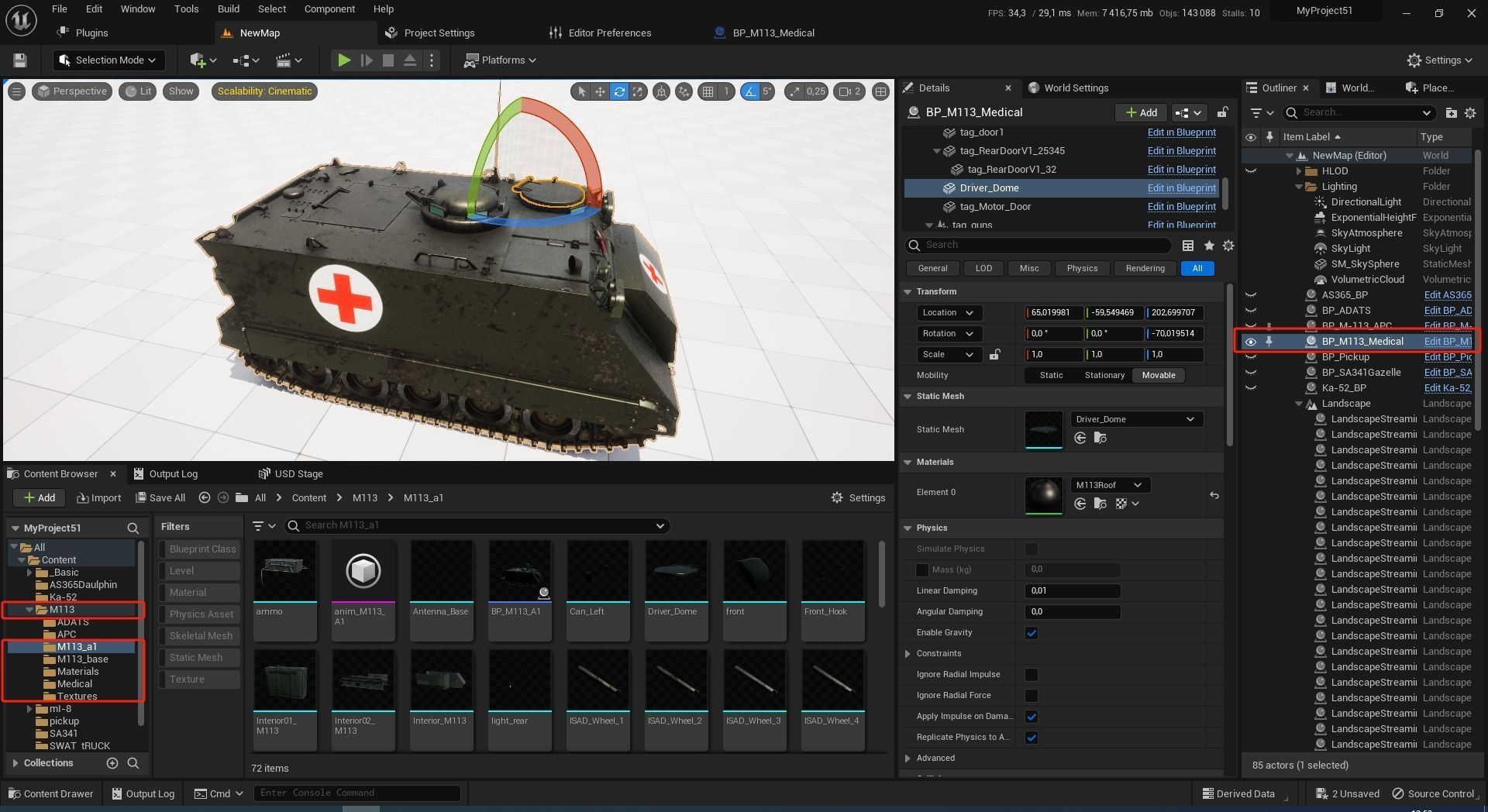Click the Play level button
The width and height of the screenshot is (1488, 812).
[343, 60]
